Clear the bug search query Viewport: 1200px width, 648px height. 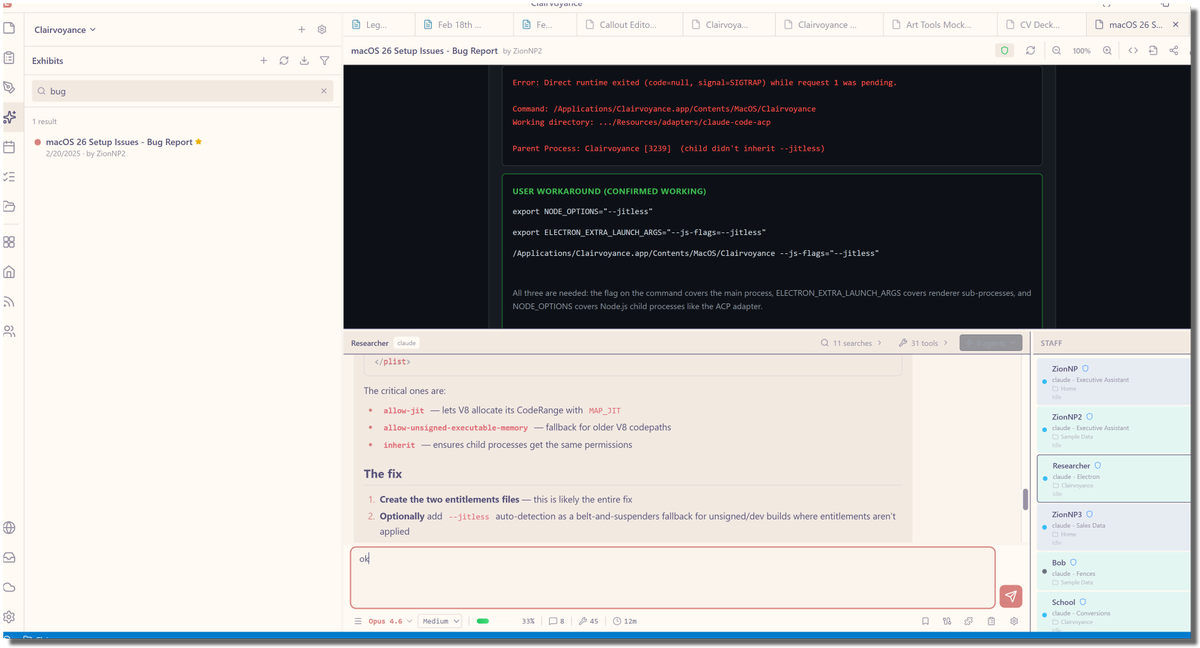(x=324, y=91)
